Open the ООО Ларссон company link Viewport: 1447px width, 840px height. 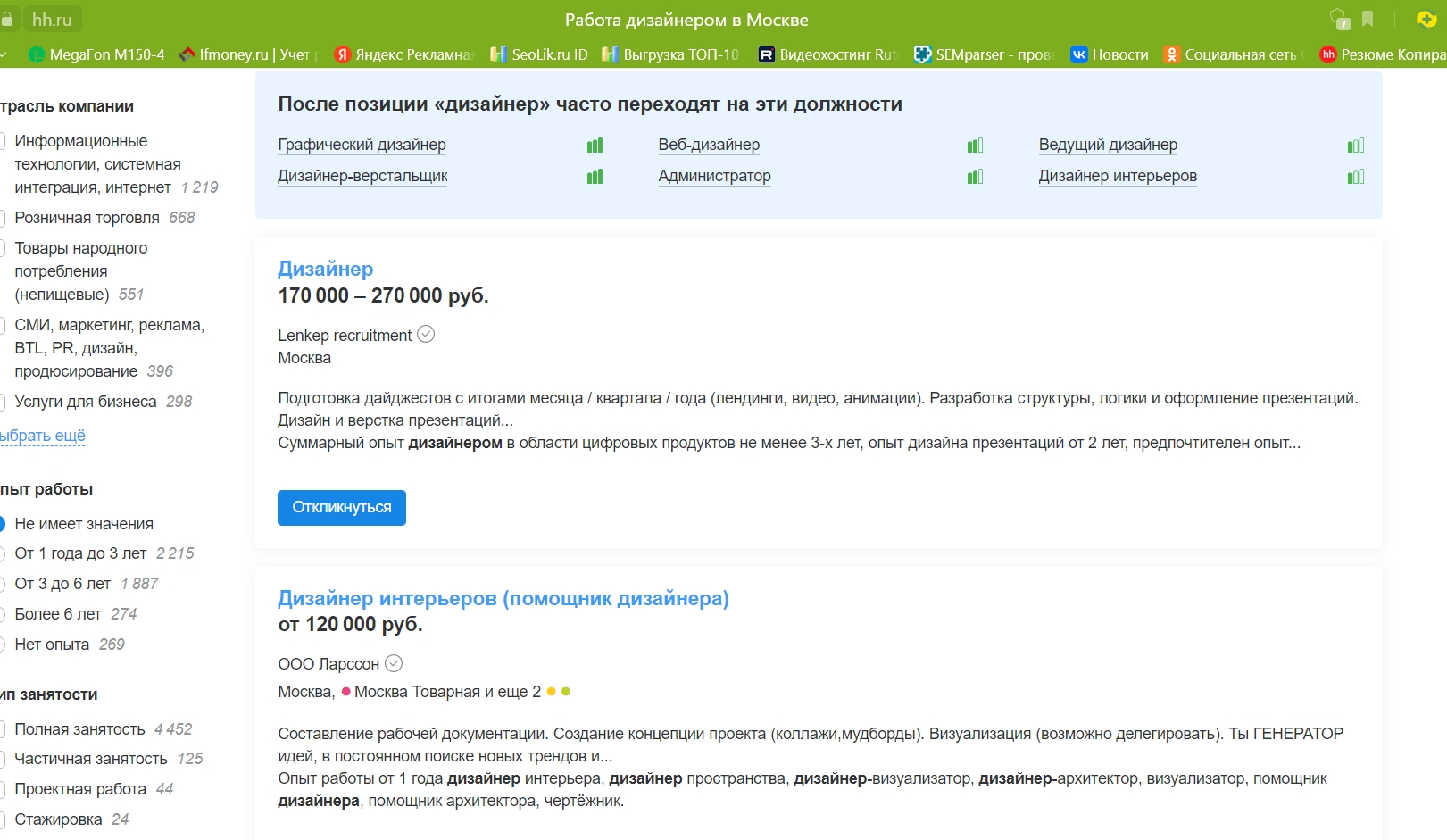pos(328,664)
